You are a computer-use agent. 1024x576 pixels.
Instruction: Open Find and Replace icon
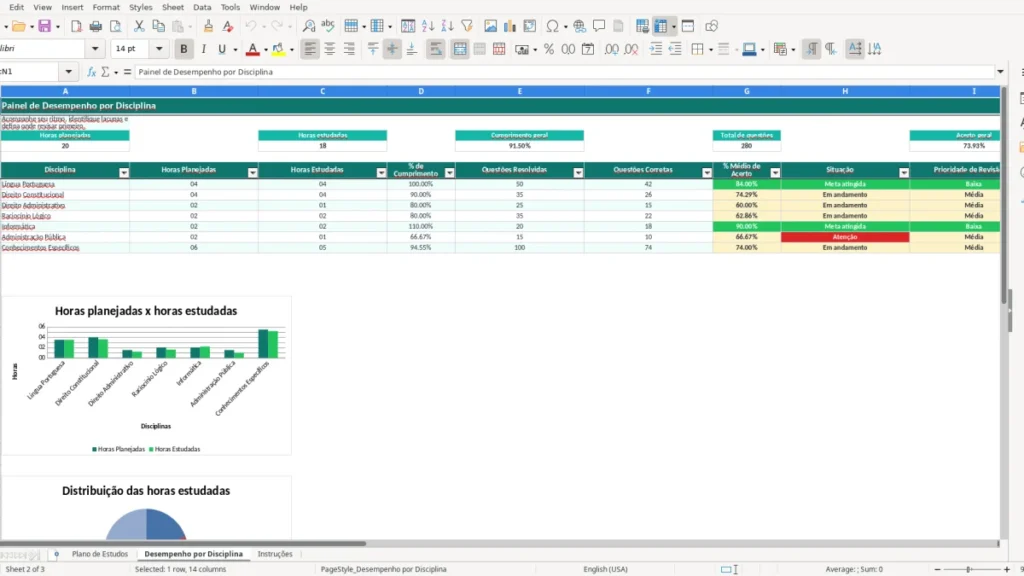[x=309, y=26]
